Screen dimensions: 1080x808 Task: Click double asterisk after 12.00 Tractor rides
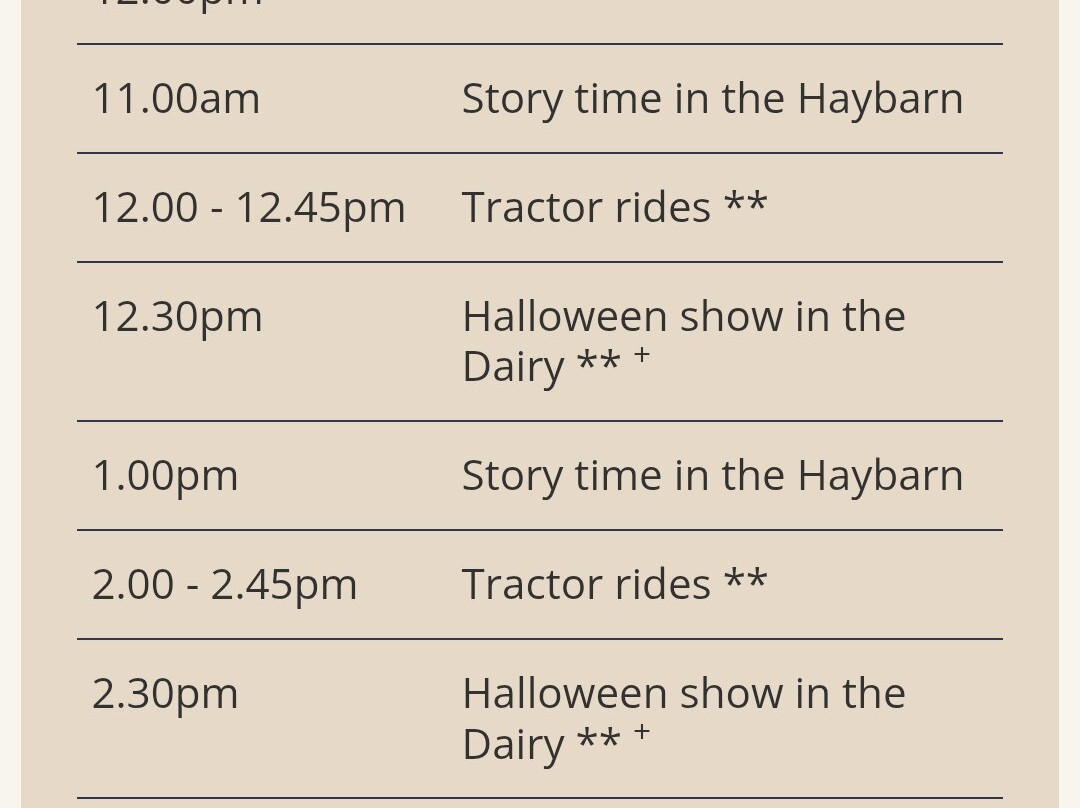point(745,204)
